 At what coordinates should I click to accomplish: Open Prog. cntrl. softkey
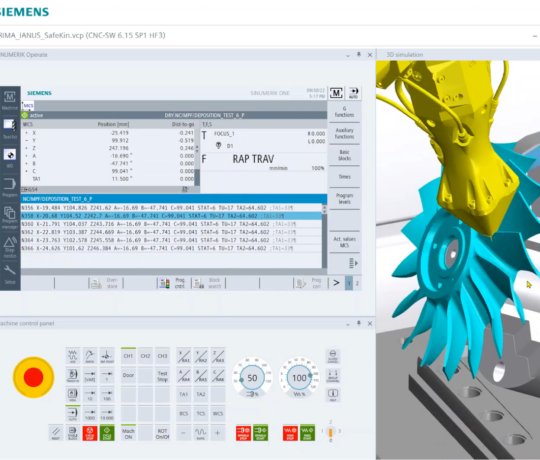(x=174, y=283)
